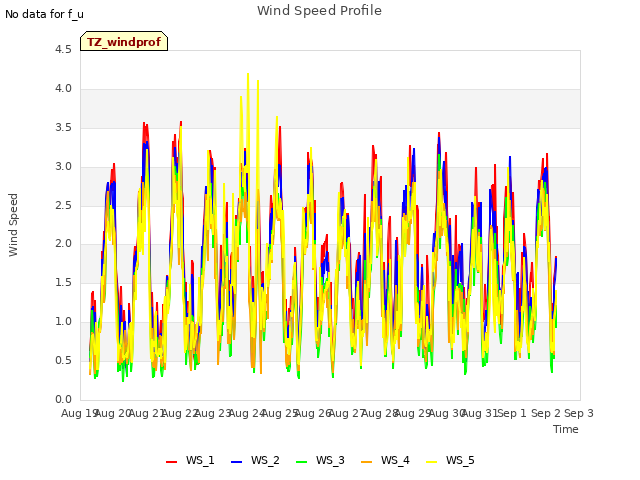Click the 4.5 y-axis tick label
640x480 pixels.
63,50
